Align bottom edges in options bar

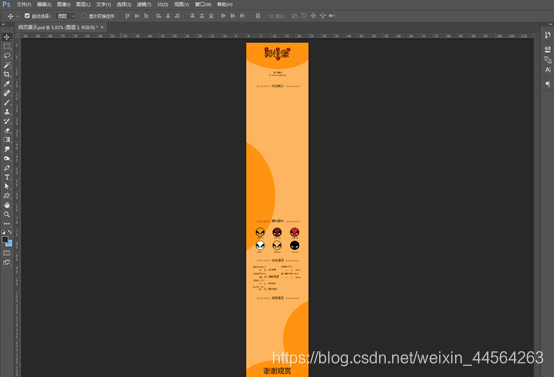click(146, 16)
